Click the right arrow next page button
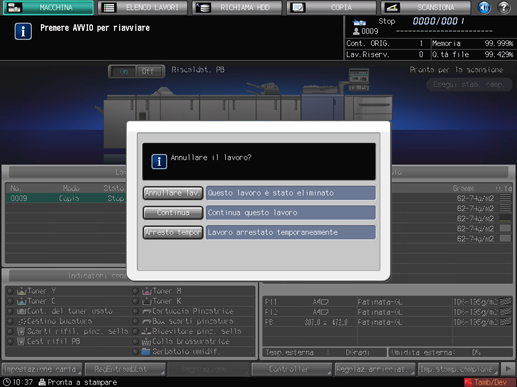 pos(508,369)
